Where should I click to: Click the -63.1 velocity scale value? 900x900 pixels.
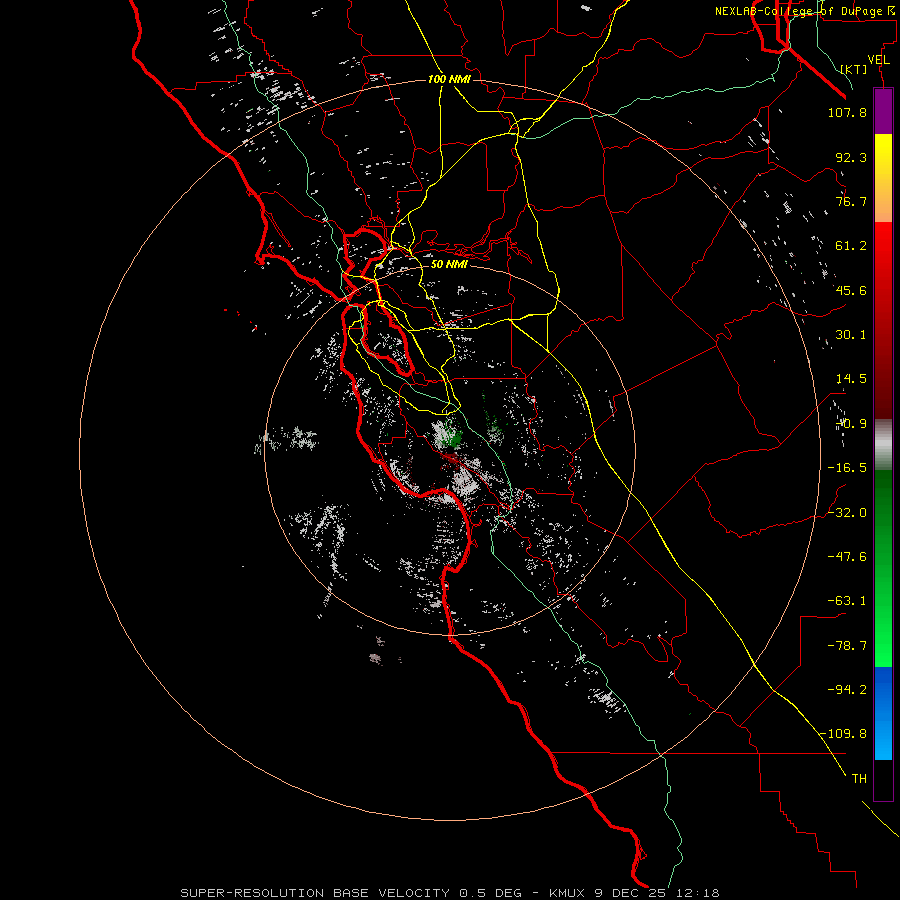[847, 601]
